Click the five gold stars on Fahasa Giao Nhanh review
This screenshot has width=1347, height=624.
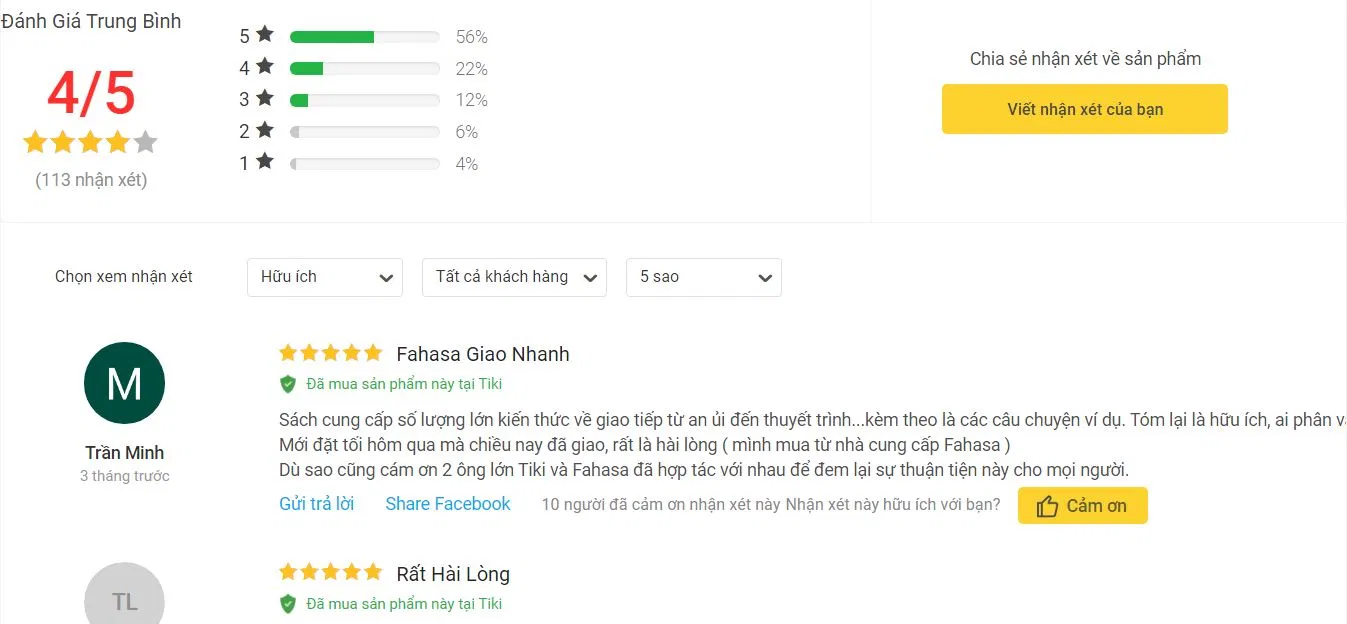pos(330,352)
